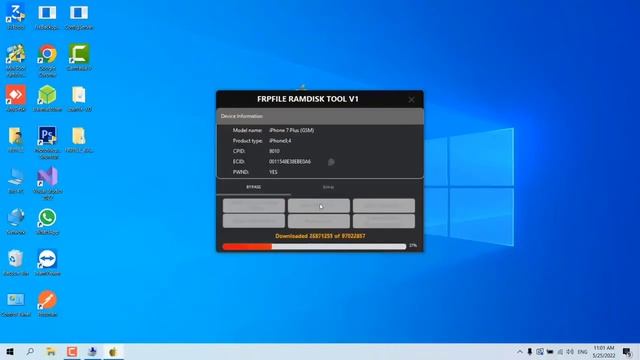The height and width of the screenshot is (360, 640).
Task: Open the text file icon beside the green cube
Action: tap(79, 98)
